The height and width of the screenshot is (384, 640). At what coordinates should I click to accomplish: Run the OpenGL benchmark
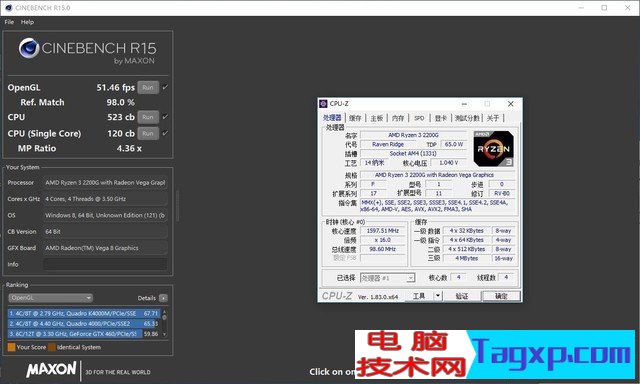click(148, 87)
